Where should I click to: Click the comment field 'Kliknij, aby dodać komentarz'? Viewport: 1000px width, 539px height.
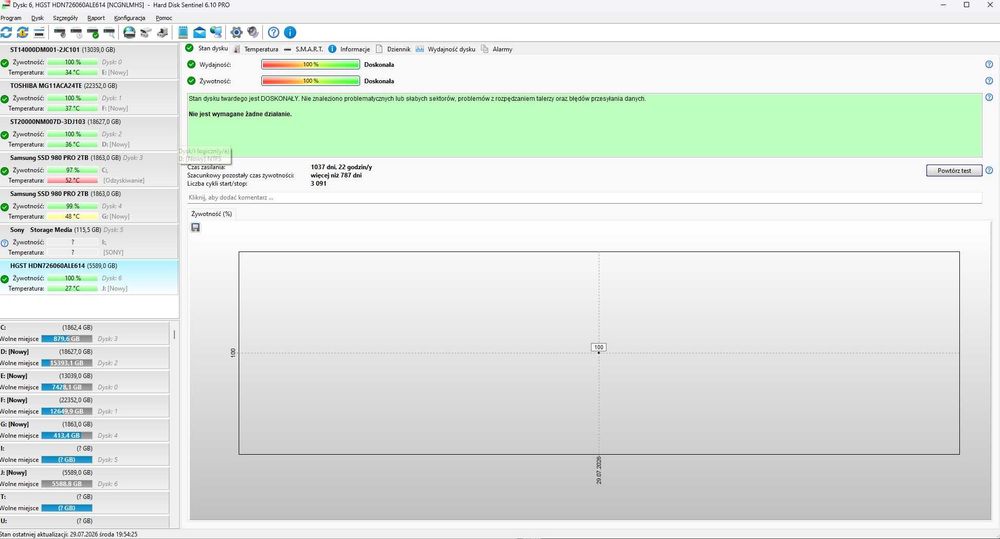click(x=584, y=198)
